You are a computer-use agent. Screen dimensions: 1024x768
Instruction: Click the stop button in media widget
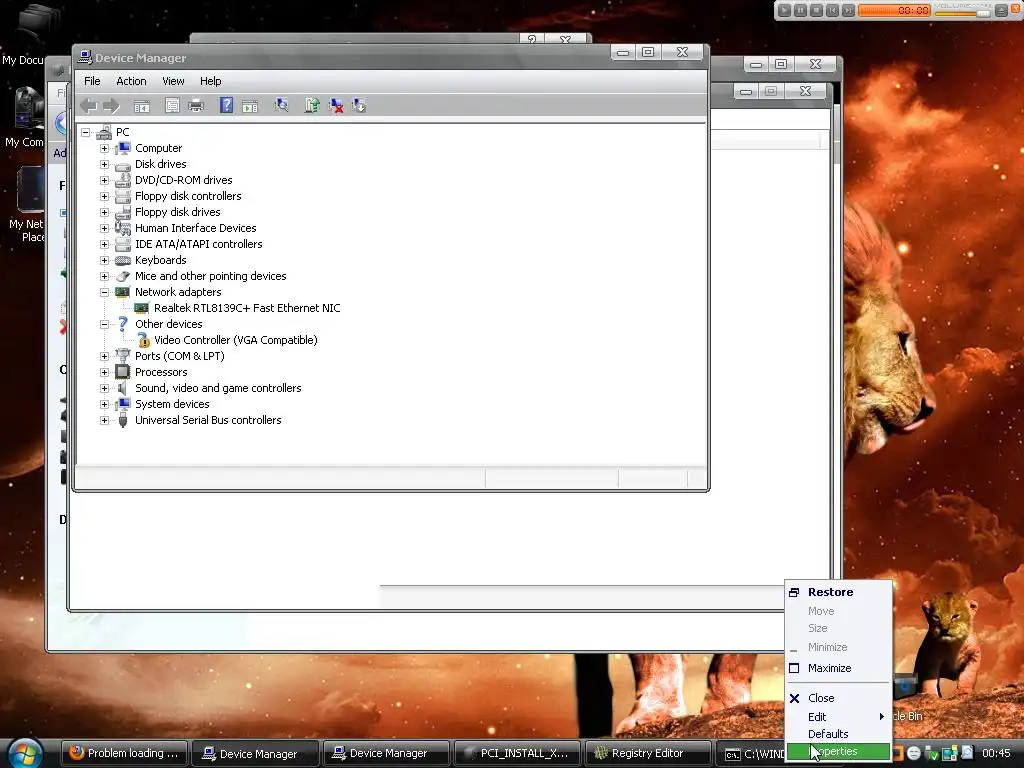pos(816,10)
